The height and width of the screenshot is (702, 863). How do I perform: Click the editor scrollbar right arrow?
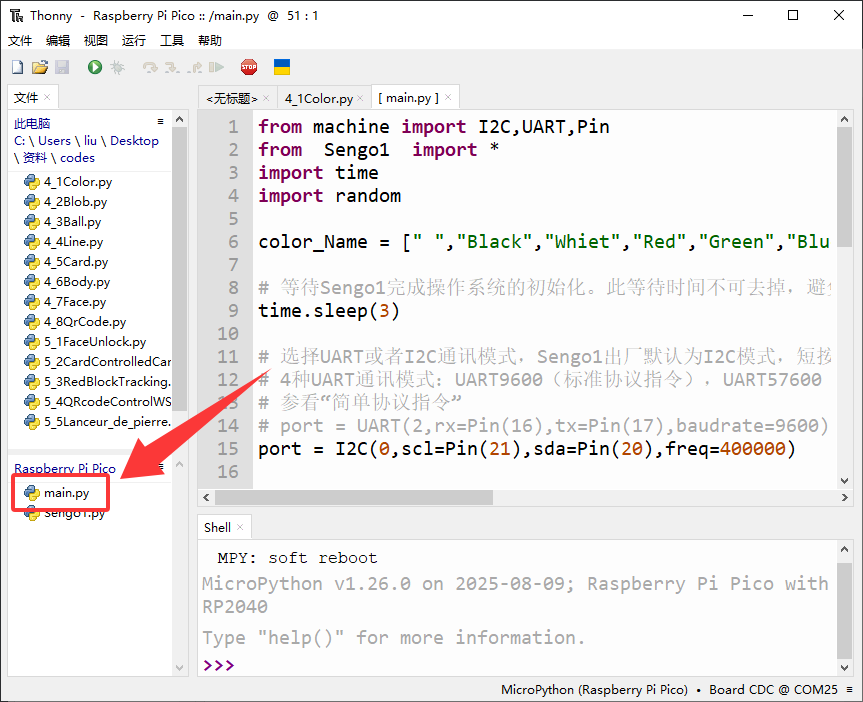pyautogui.click(x=844, y=498)
